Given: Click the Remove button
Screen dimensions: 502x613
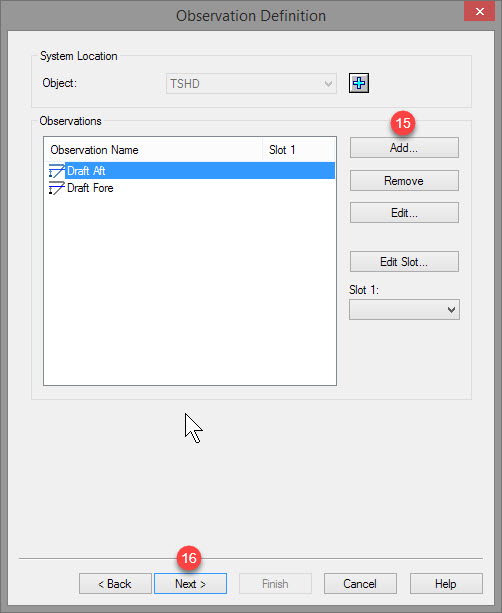Looking at the screenshot, I should pos(404,181).
